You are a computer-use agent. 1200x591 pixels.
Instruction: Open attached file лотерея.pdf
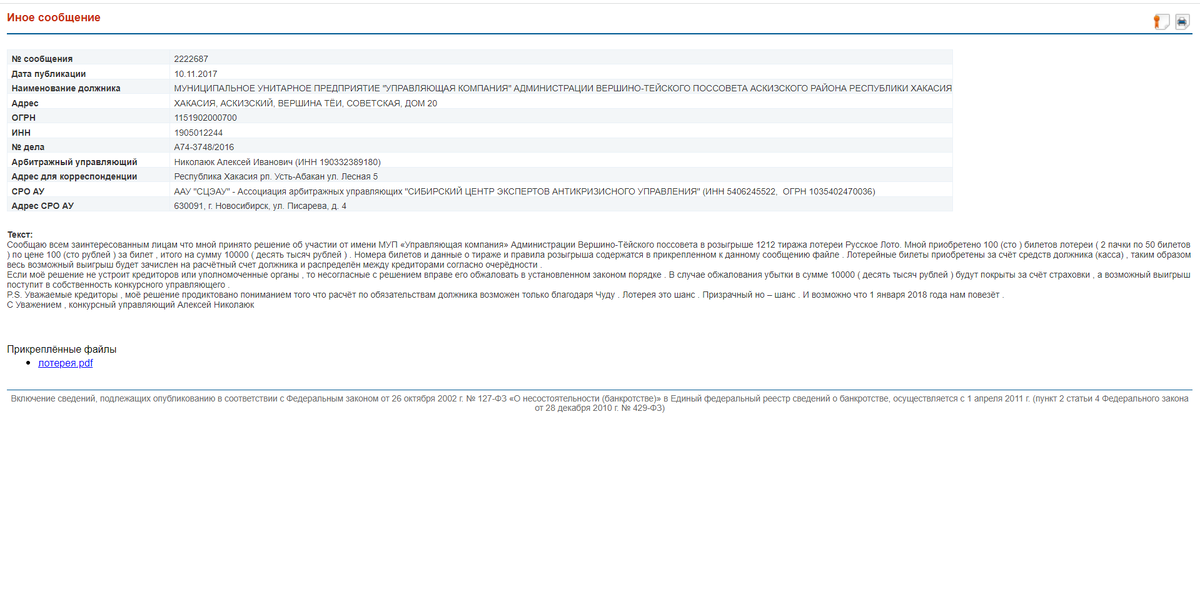click(66, 363)
